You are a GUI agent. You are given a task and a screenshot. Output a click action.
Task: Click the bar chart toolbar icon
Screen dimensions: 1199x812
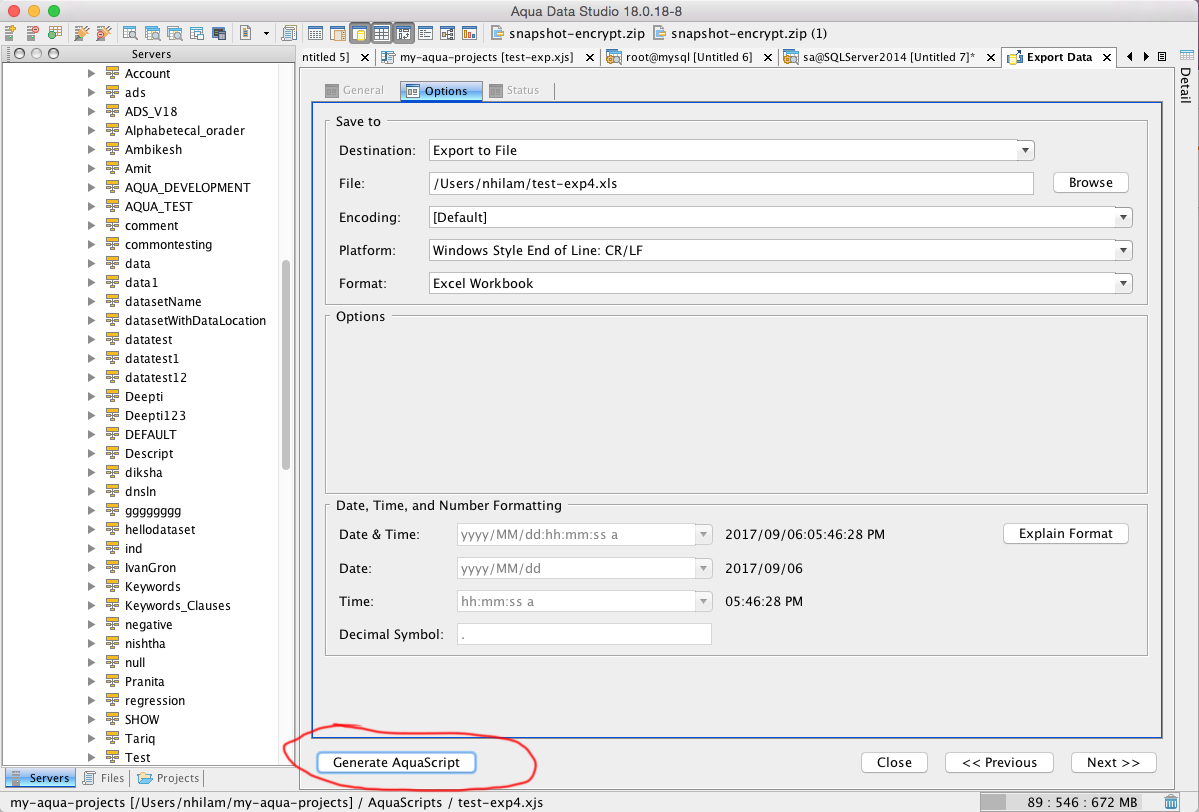pos(470,33)
